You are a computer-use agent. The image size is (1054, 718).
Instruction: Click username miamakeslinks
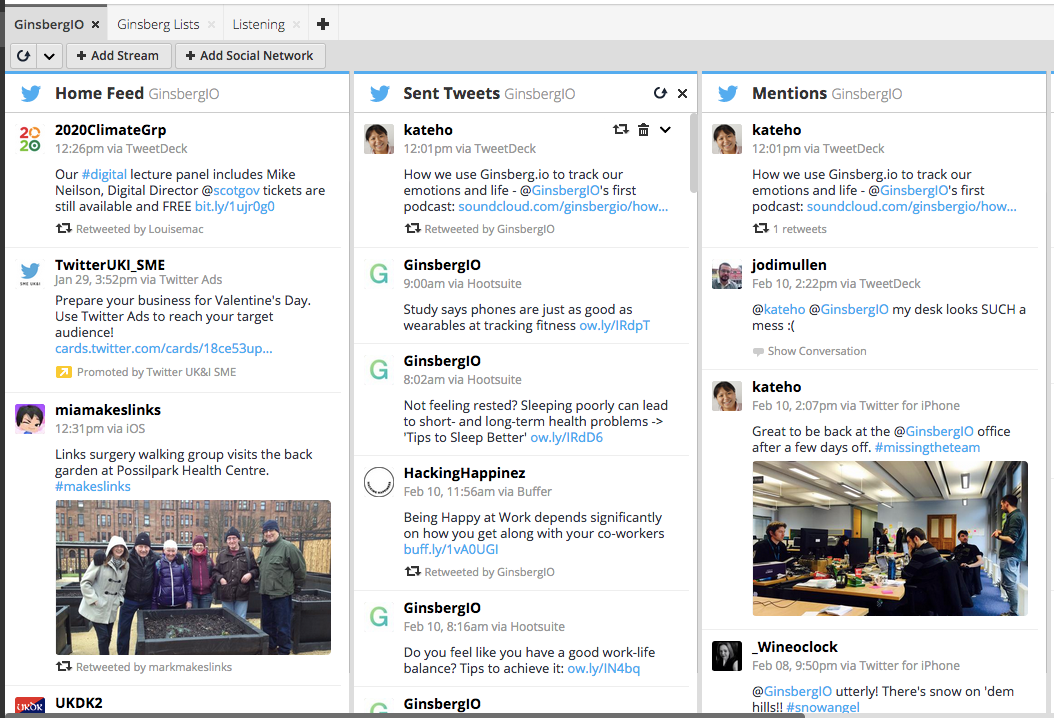pos(108,409)
